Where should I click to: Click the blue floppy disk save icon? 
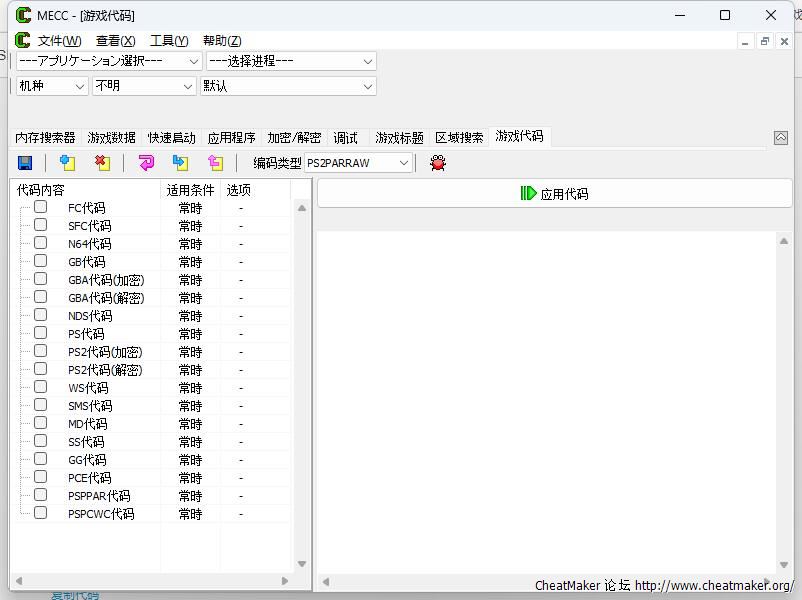[x=25, y=163]
